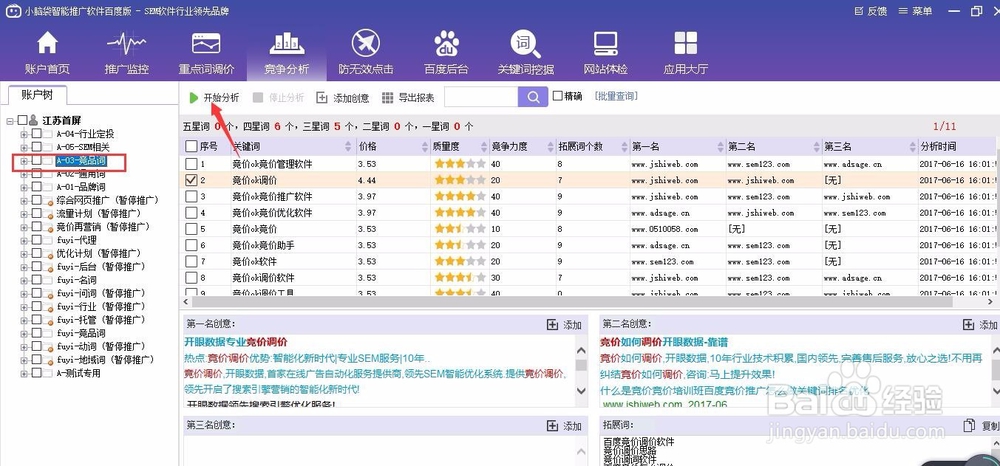Select the A-03-竞品词 tree item
The width and height of the screenshot is (1000, 466).
[x=80, y=161]
